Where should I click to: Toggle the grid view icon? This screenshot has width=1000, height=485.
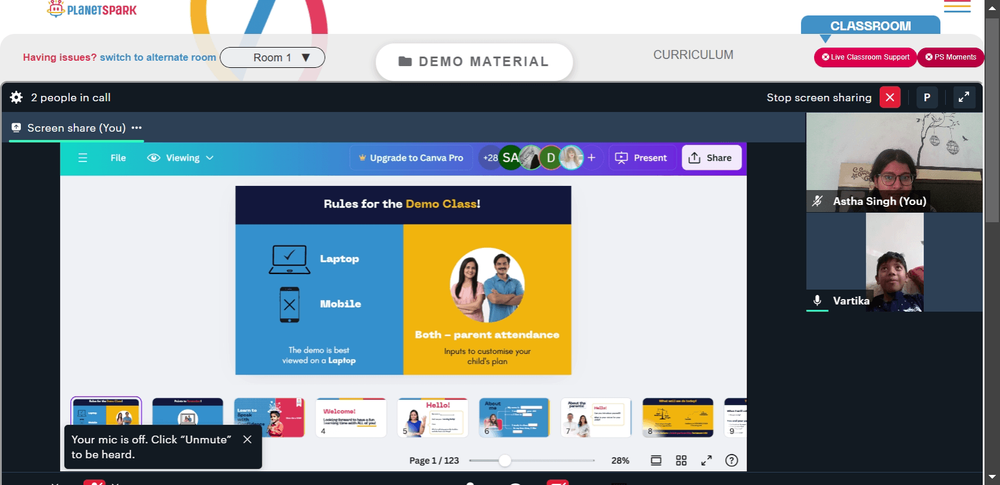[681, 460]
